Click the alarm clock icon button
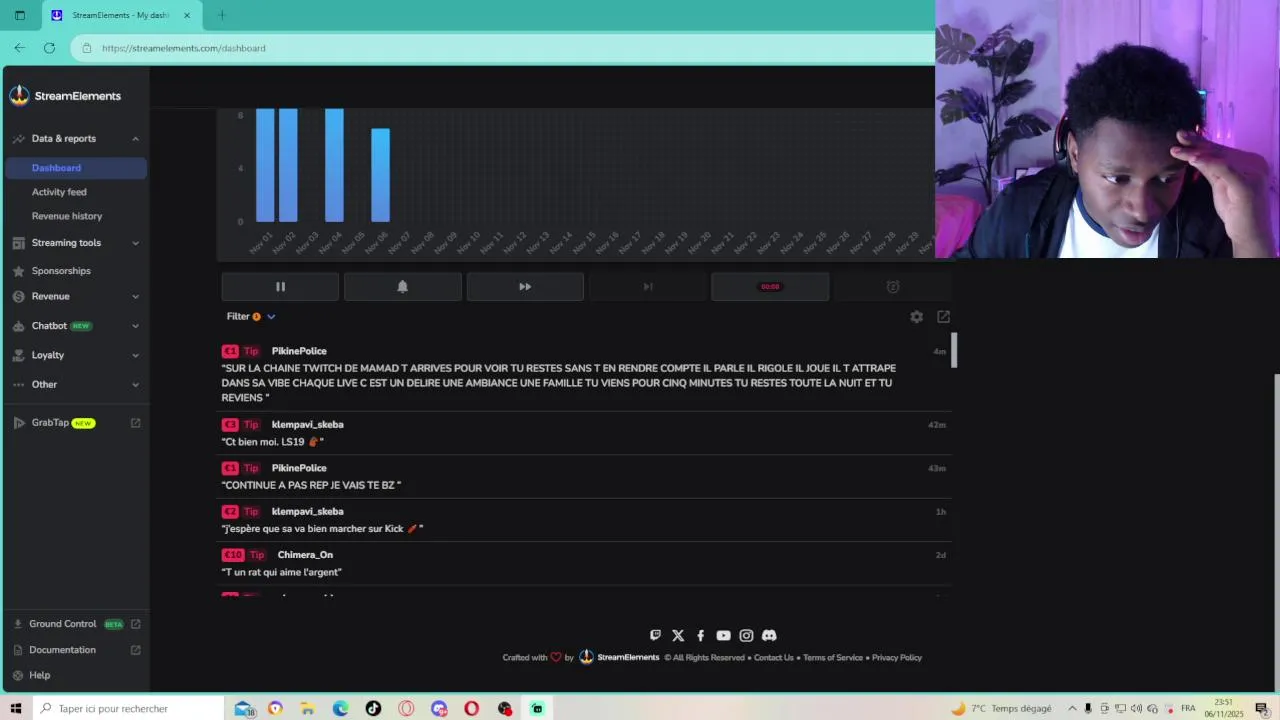The height and width of the screenshot is (720, 1280). 893,287
